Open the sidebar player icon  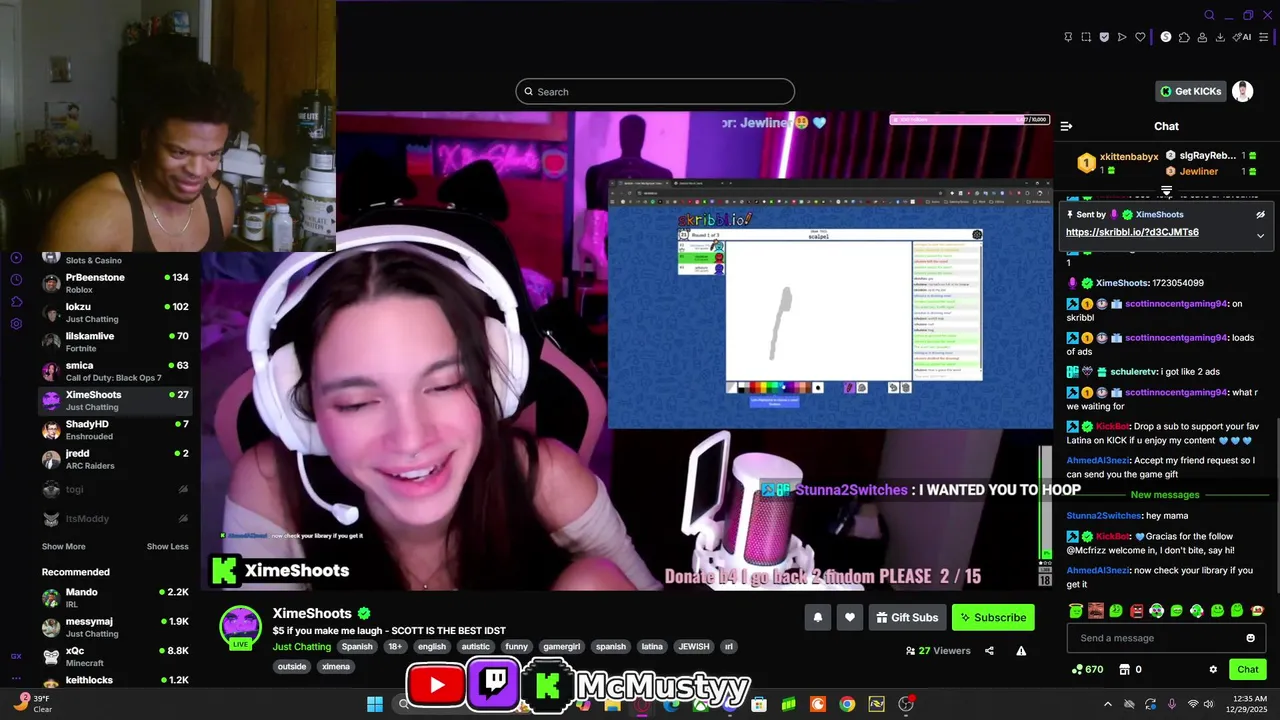tap(16, 258)
